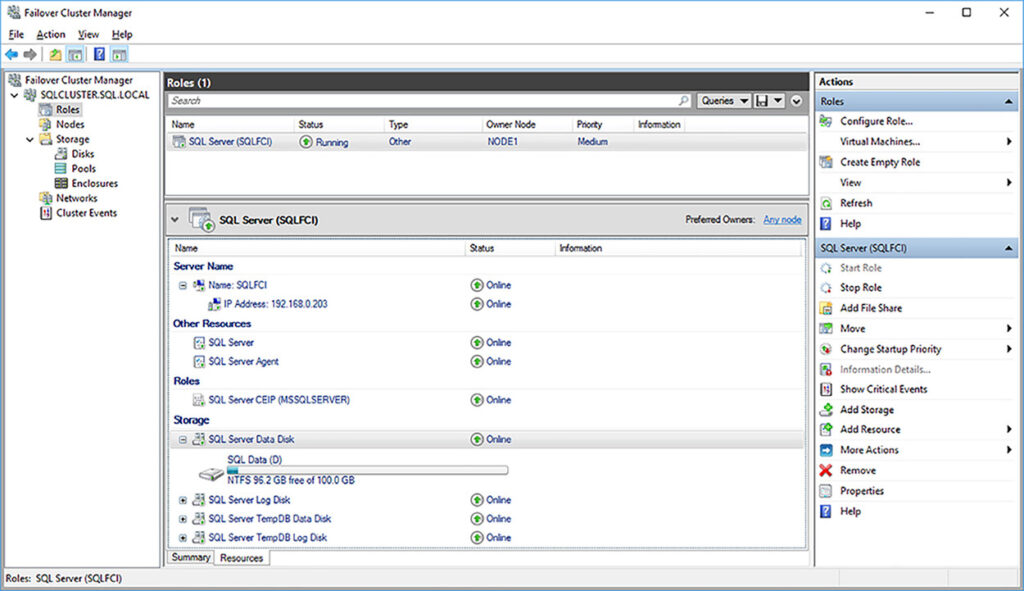1024x591 pixels.
Task: Click the Create Empty Role icon
Action: 826,162
